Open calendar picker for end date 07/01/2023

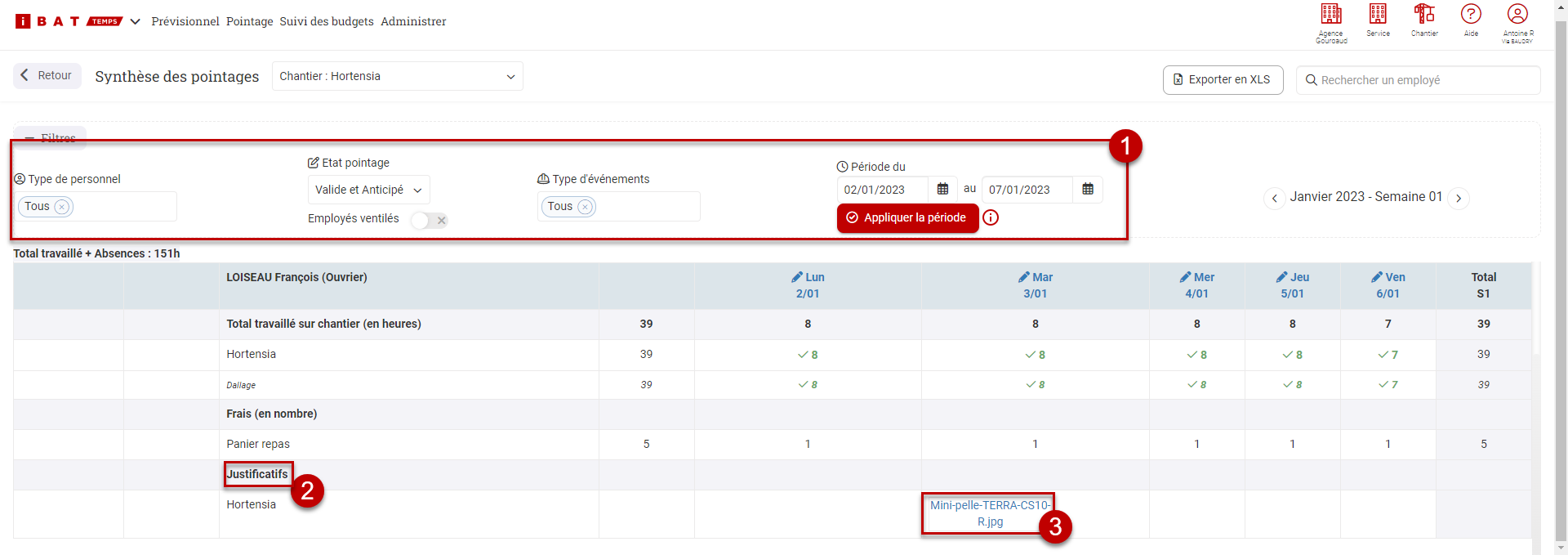(1088, 190)
